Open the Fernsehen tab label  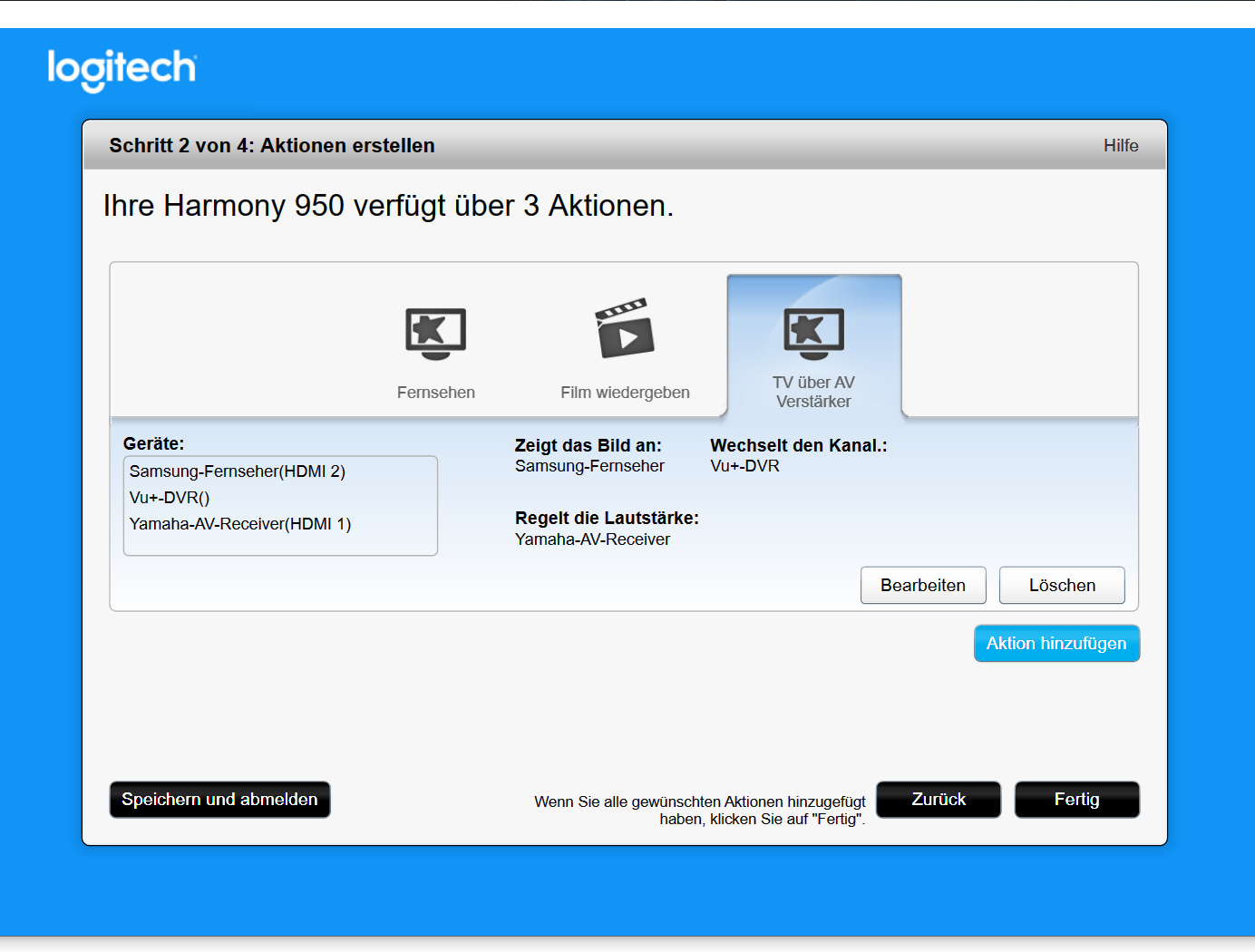point(436,393)
